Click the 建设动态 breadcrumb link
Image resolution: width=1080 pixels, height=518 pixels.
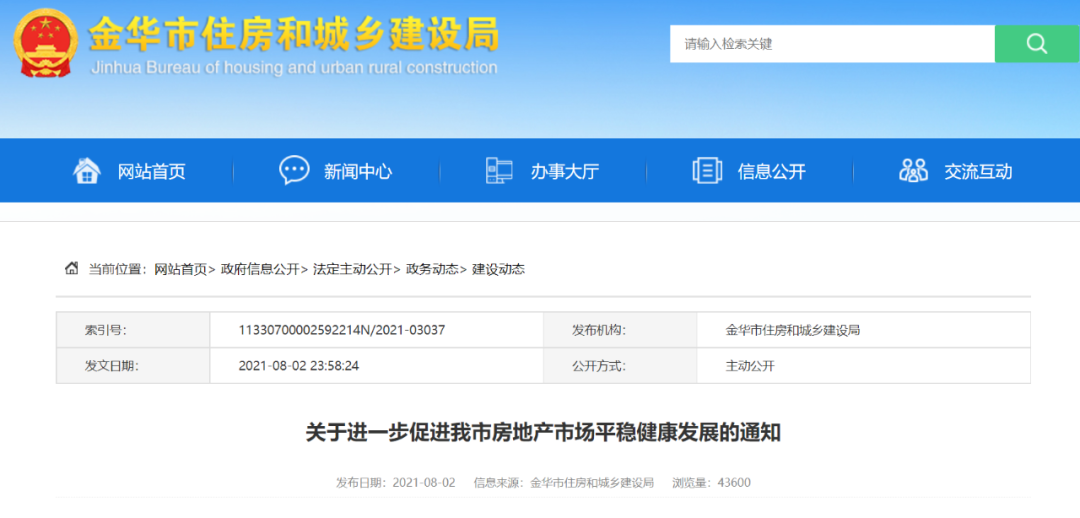[498, 269]
